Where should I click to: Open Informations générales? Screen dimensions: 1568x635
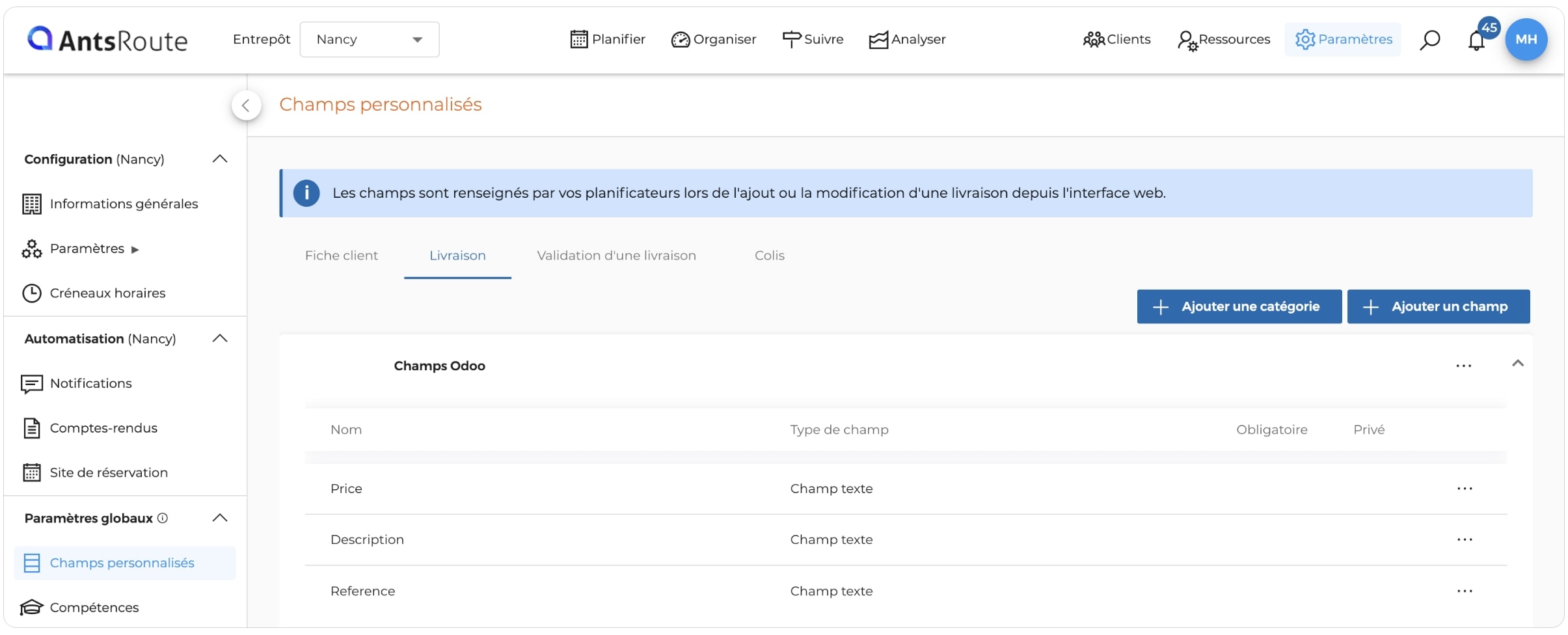[124, 204]
